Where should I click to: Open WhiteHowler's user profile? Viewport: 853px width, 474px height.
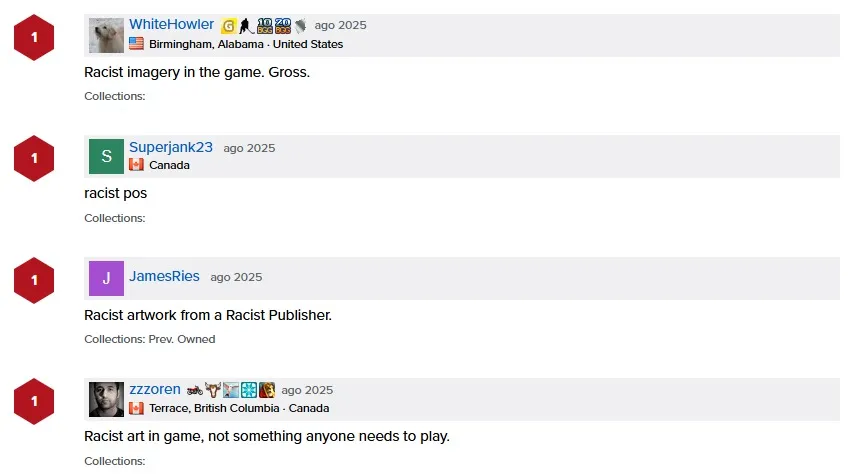pos(171,24)
